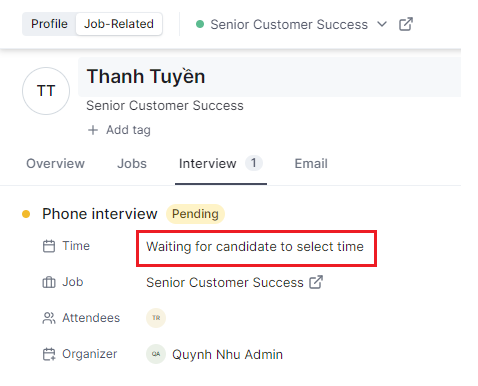Click the Add tag button
The width and height of the screenshot is (478, 386).
click(x=119, y=130)
